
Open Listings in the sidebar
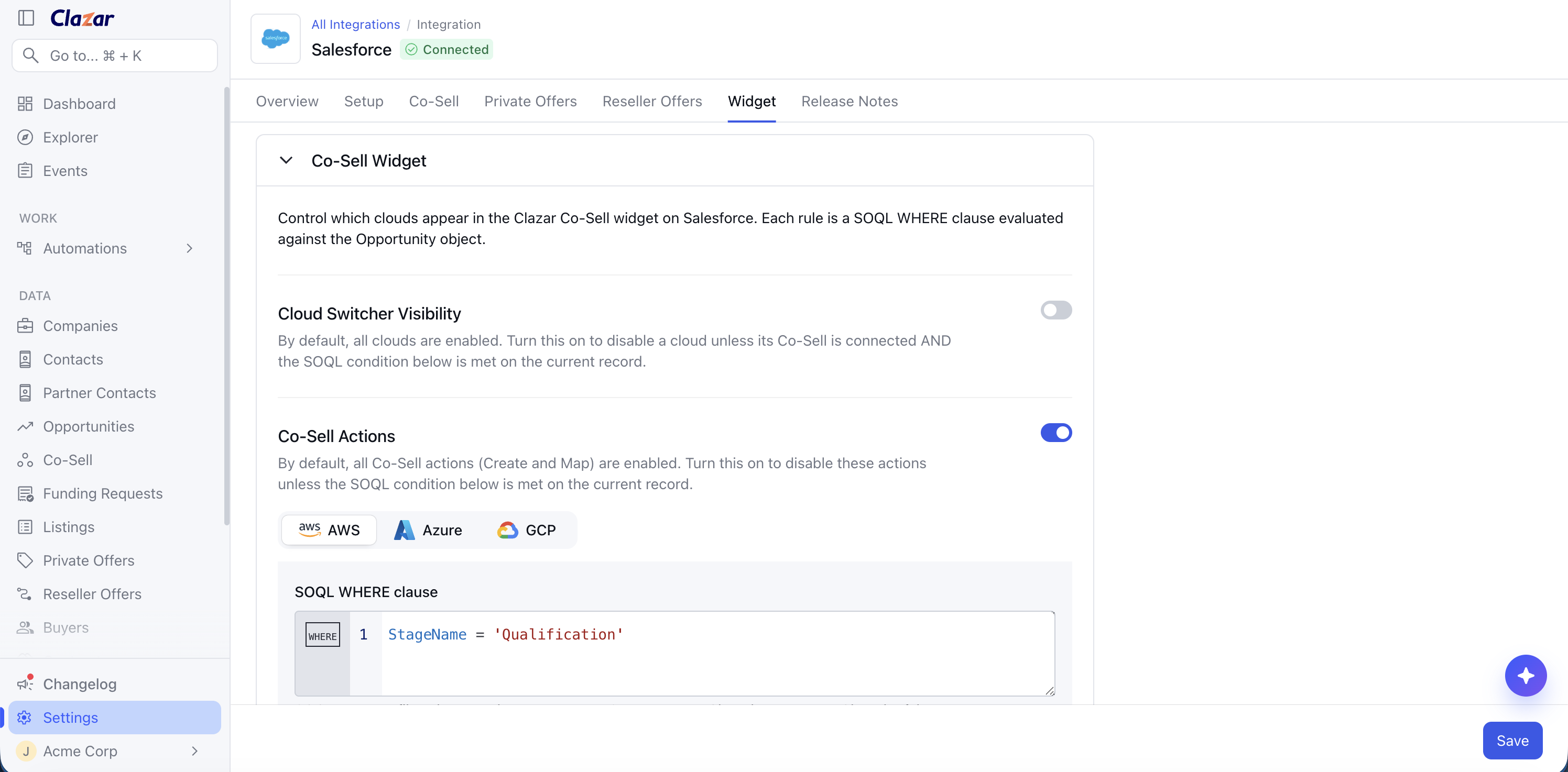click(x=114, y=526)
